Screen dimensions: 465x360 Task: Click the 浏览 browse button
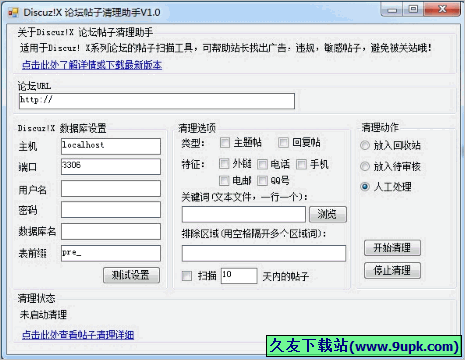click(x=328, y=214)
